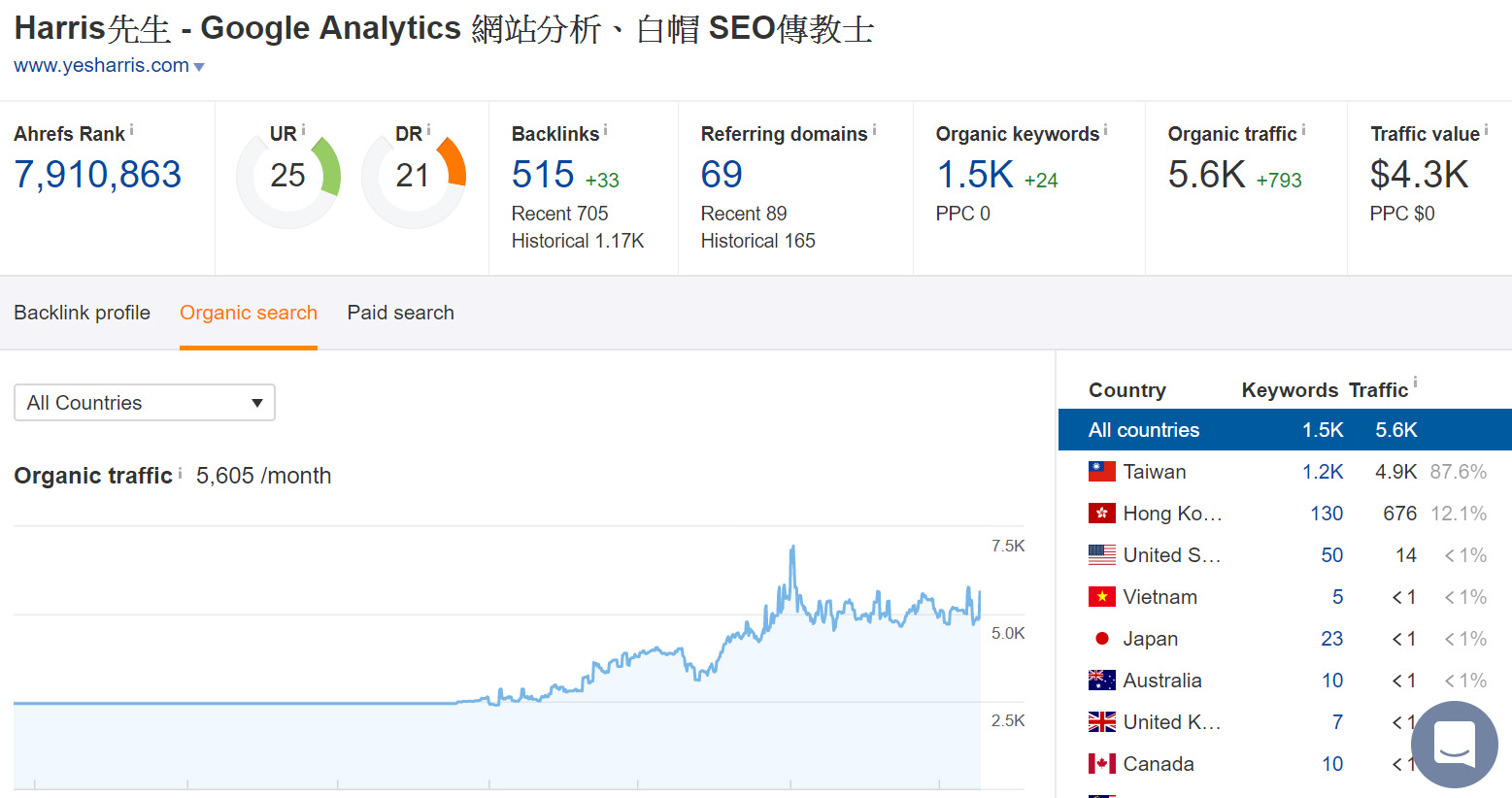Click Taiwan's 1.2K keywords link
This screenshot has height=798, width=1512.
1322,472
